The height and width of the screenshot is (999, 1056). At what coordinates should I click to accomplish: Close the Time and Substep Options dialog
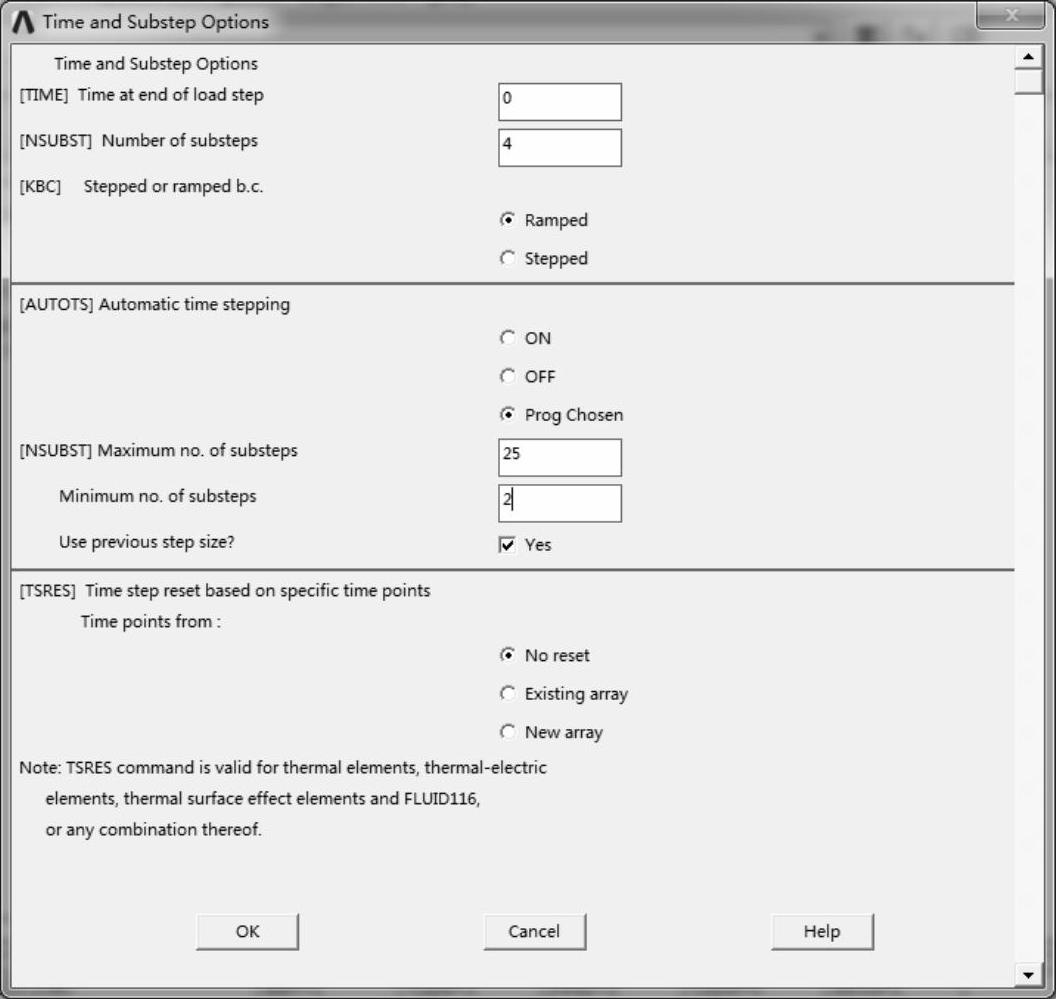click(x=1010, y=16)
